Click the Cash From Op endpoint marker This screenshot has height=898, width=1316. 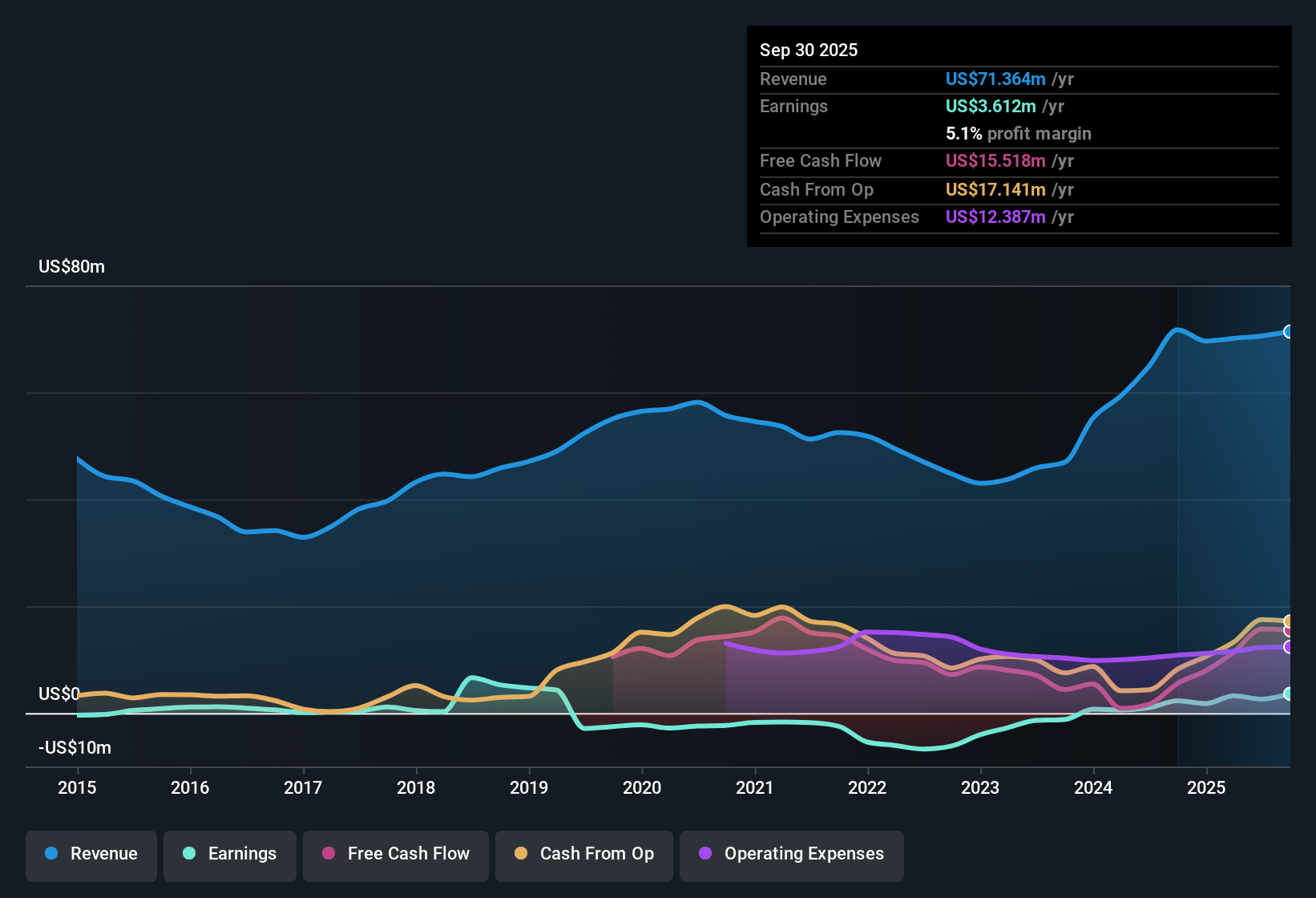[x=1289, y=621]
